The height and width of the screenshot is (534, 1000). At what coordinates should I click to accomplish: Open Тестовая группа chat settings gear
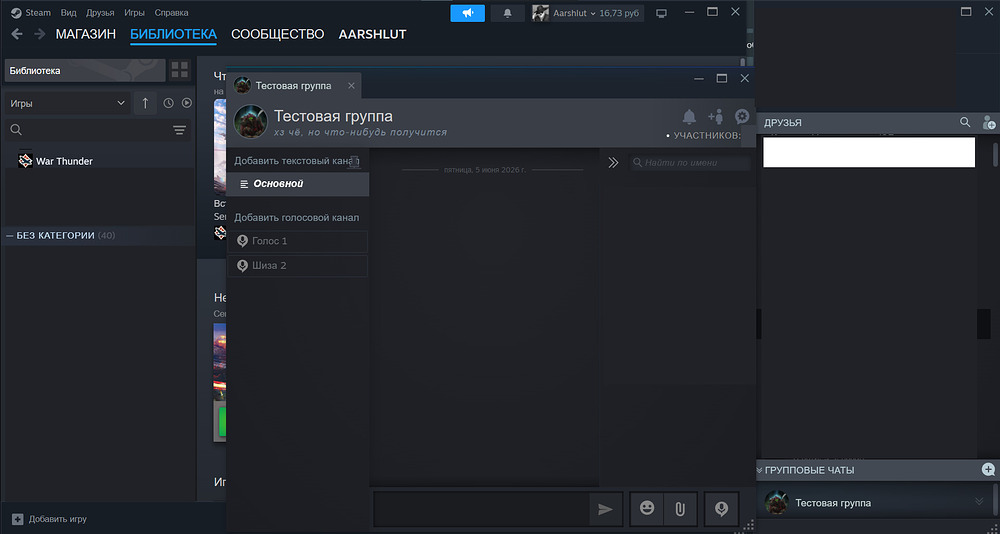pos(742,116)
